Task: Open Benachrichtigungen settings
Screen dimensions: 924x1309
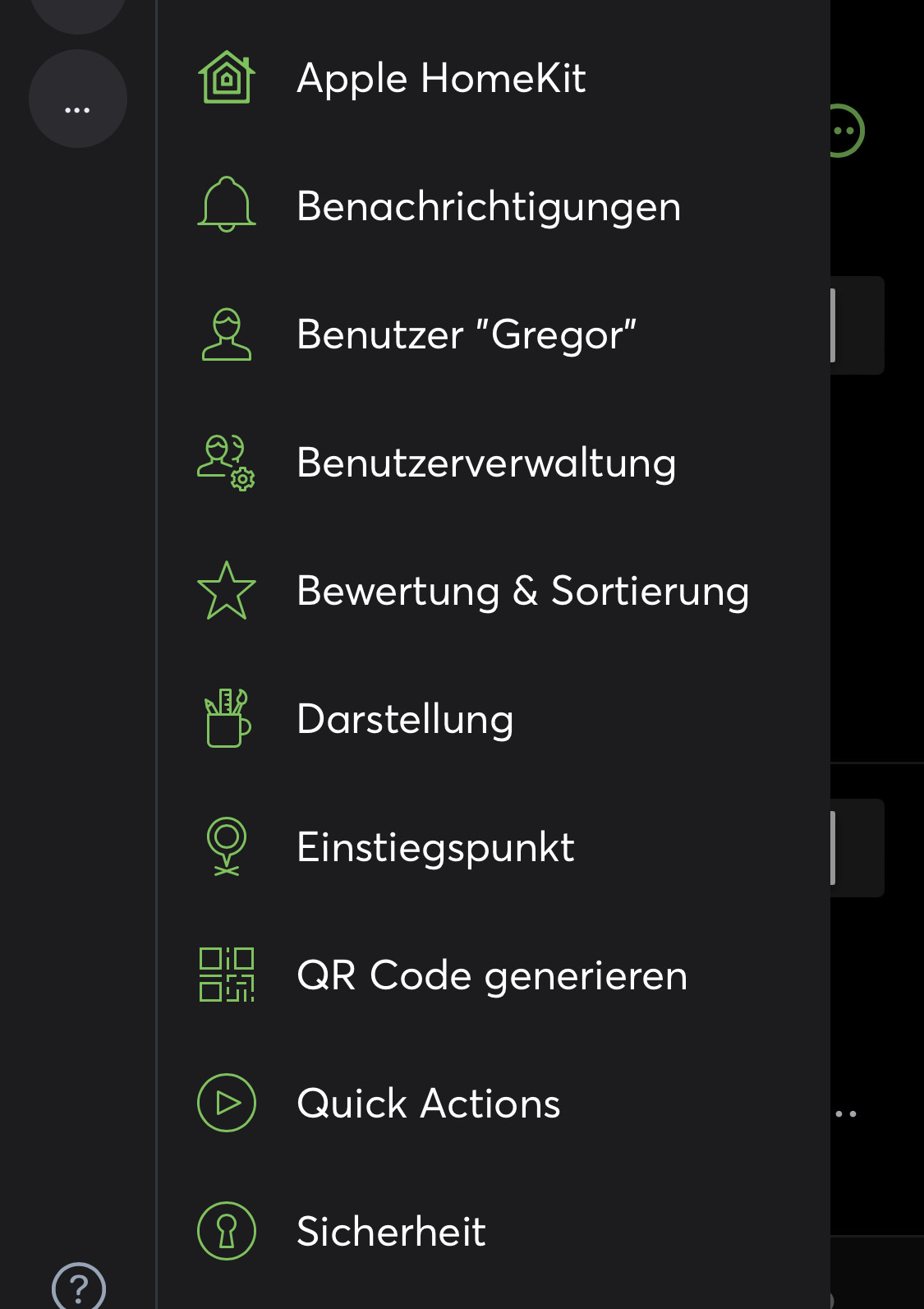Action: (x=489, y=206)
